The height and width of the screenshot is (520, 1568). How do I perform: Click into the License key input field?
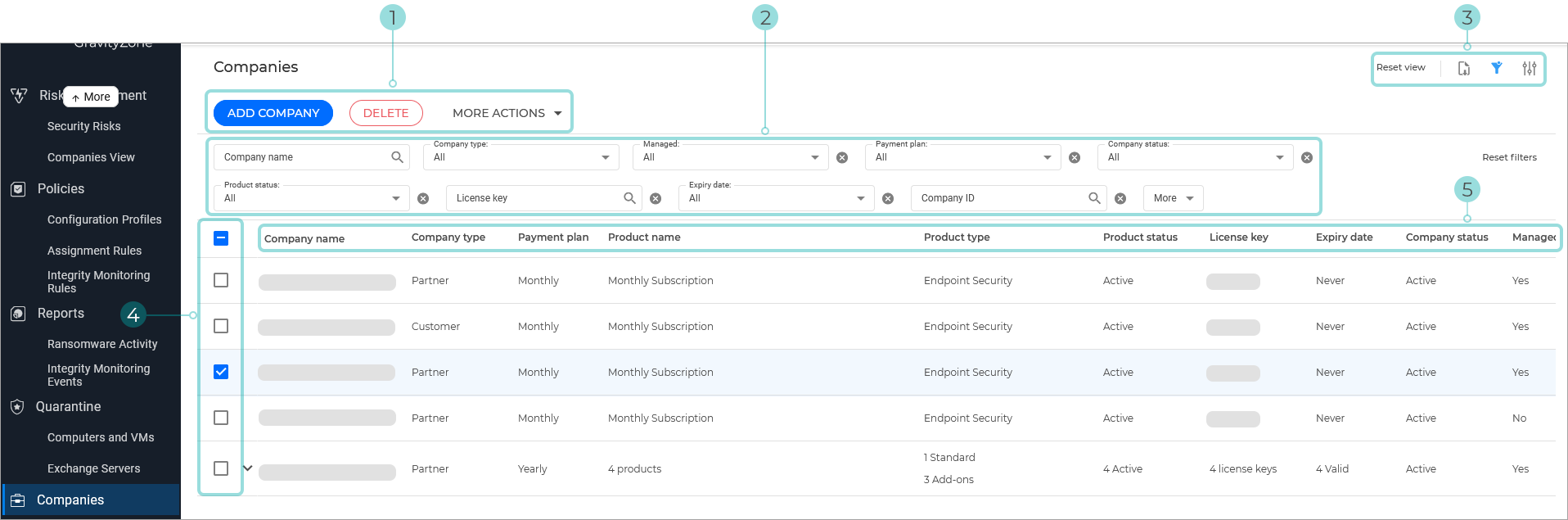pyautogui.click(x=532, y=198)
